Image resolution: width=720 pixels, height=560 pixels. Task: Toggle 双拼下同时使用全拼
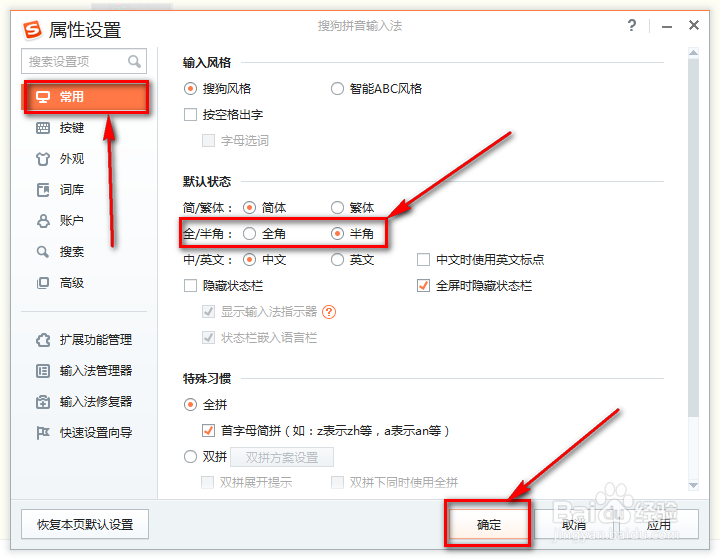point(338,482)
